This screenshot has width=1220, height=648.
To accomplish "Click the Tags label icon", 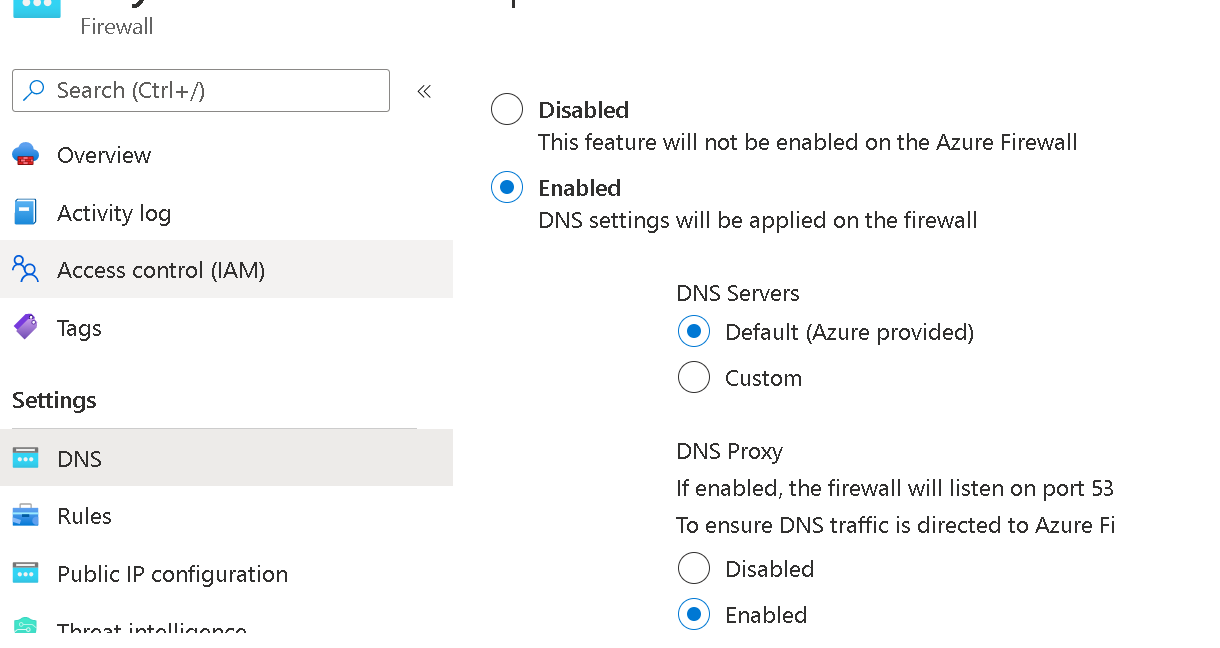I will click(x=25, y=327).
